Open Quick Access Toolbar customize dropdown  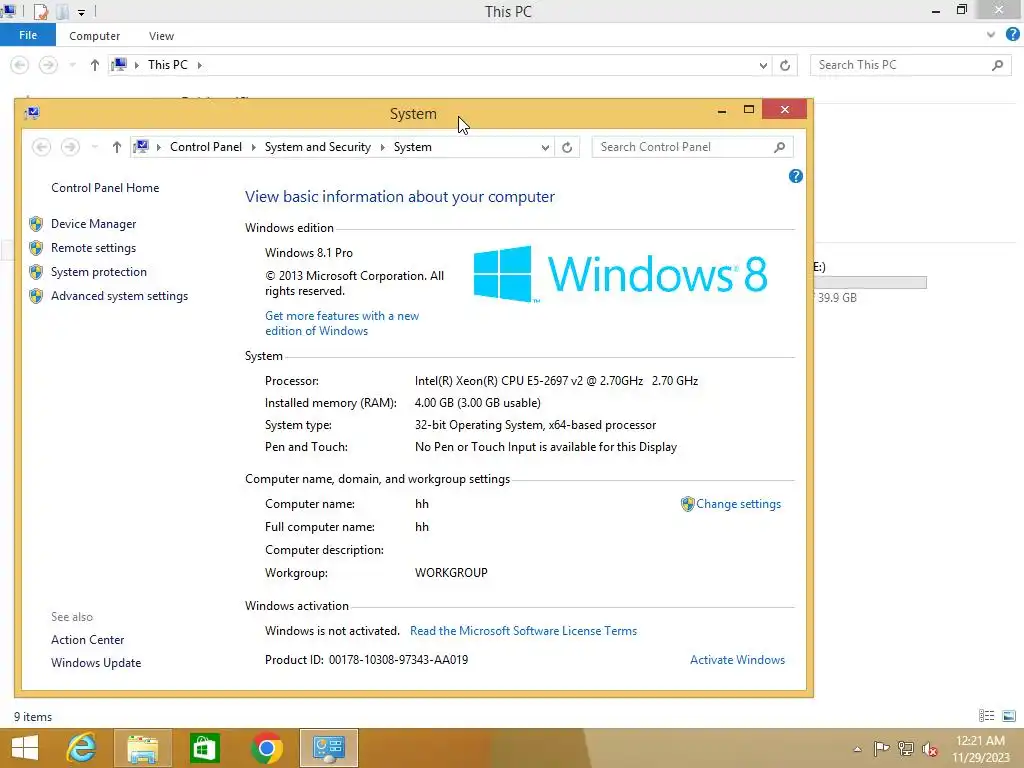[x=81, y=12]
